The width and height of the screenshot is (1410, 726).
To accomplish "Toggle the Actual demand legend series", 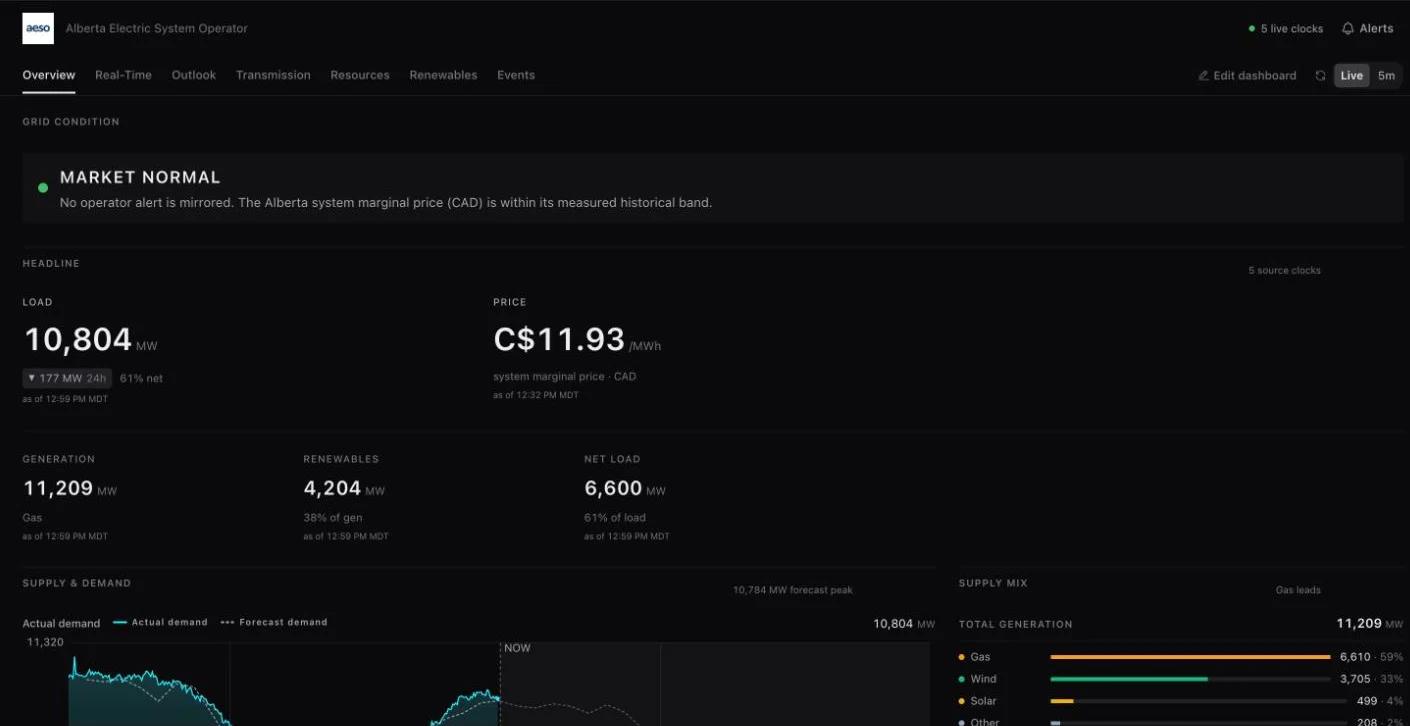I will tap(160, 622).
